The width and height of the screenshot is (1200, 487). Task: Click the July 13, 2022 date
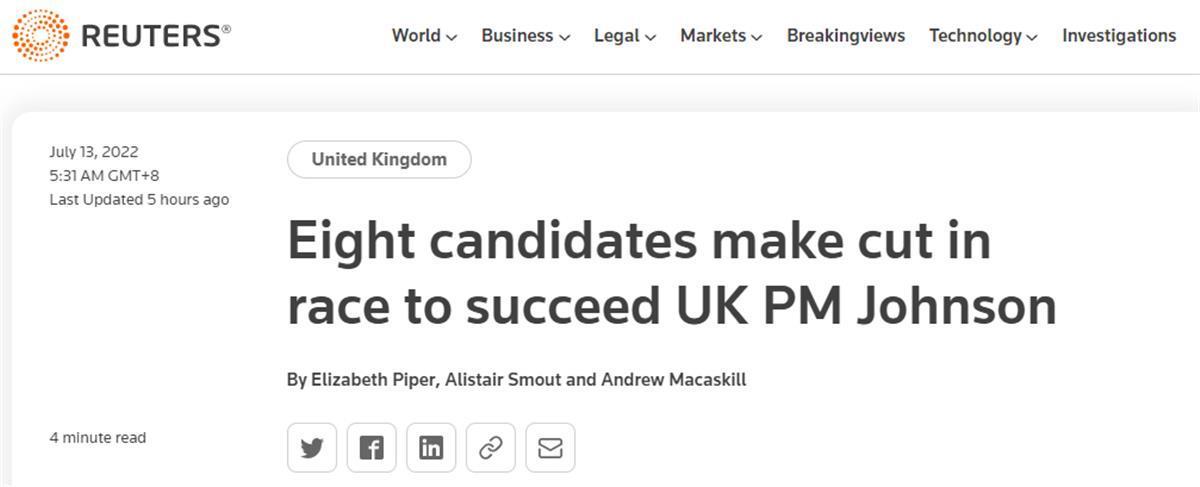point(94,152)
